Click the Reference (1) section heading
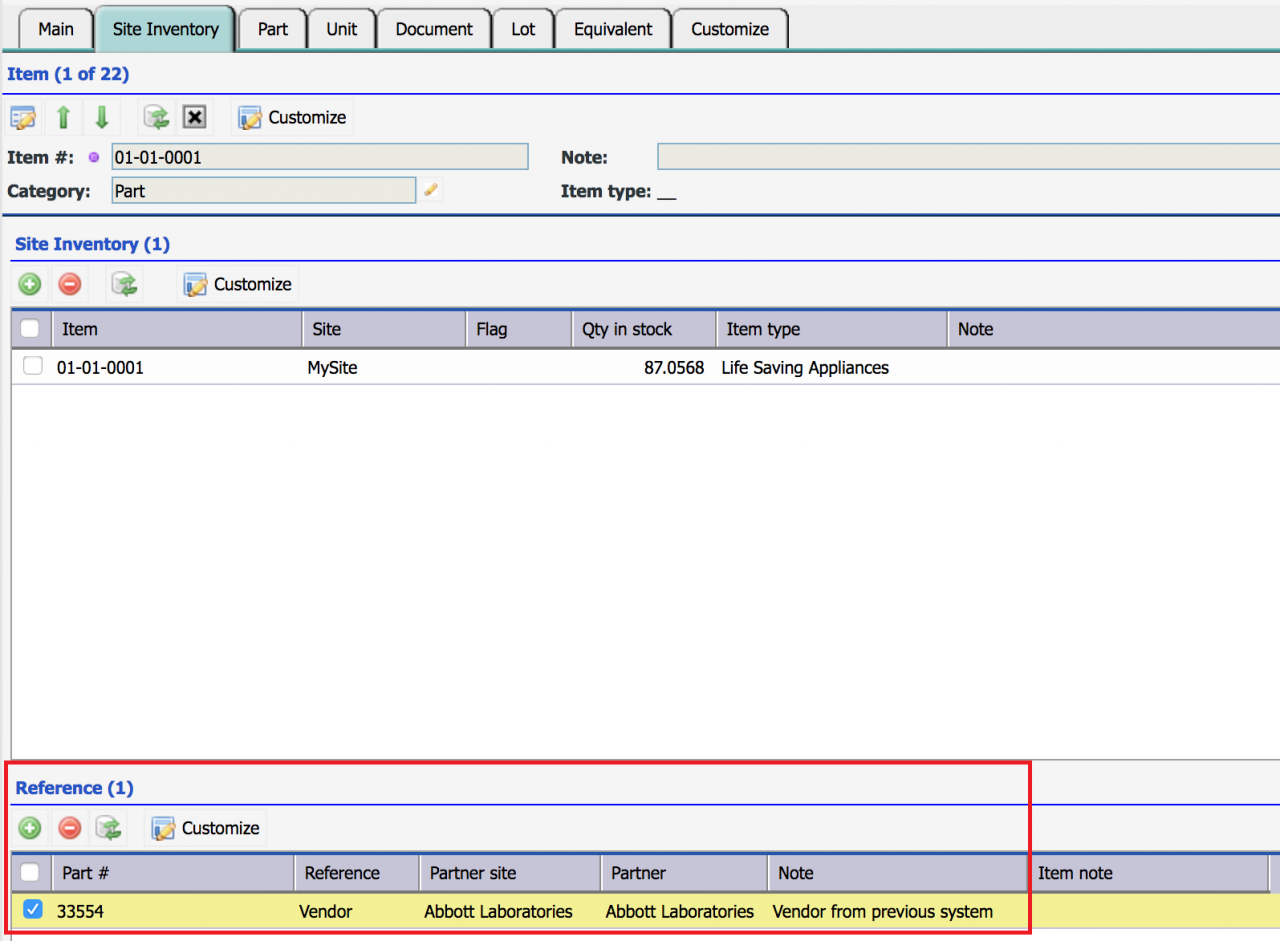Screen dimensions: 1280x941 (x=74, y=788)
